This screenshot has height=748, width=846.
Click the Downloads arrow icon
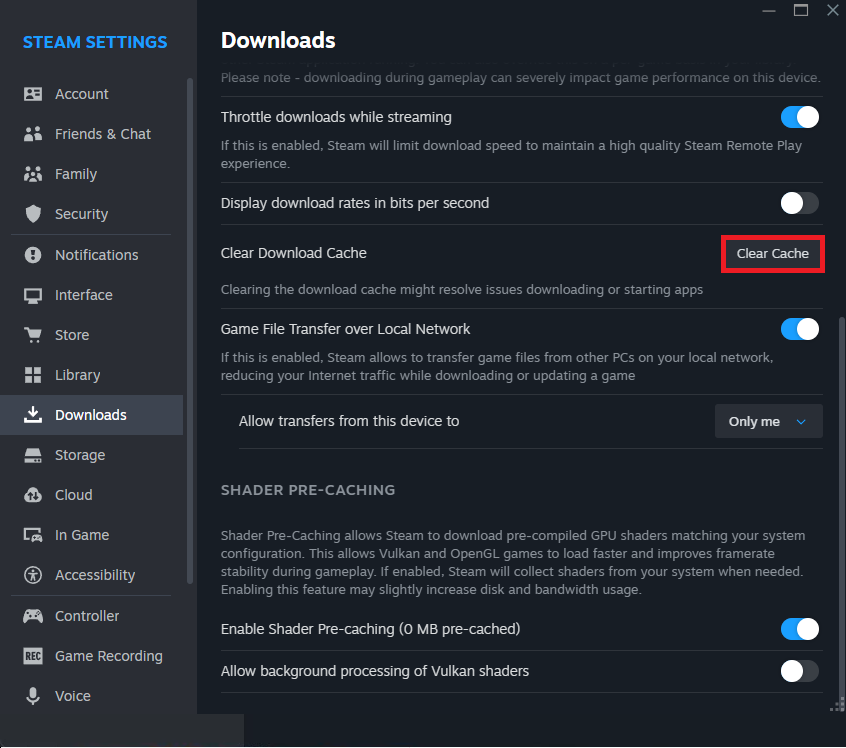pyautogui.click(x=33, y=414)
